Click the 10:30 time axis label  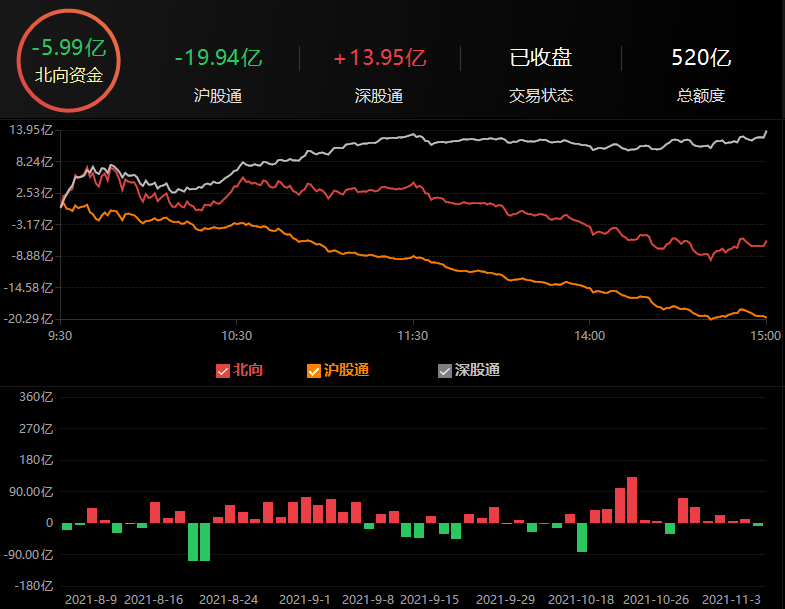click(236, 336)
